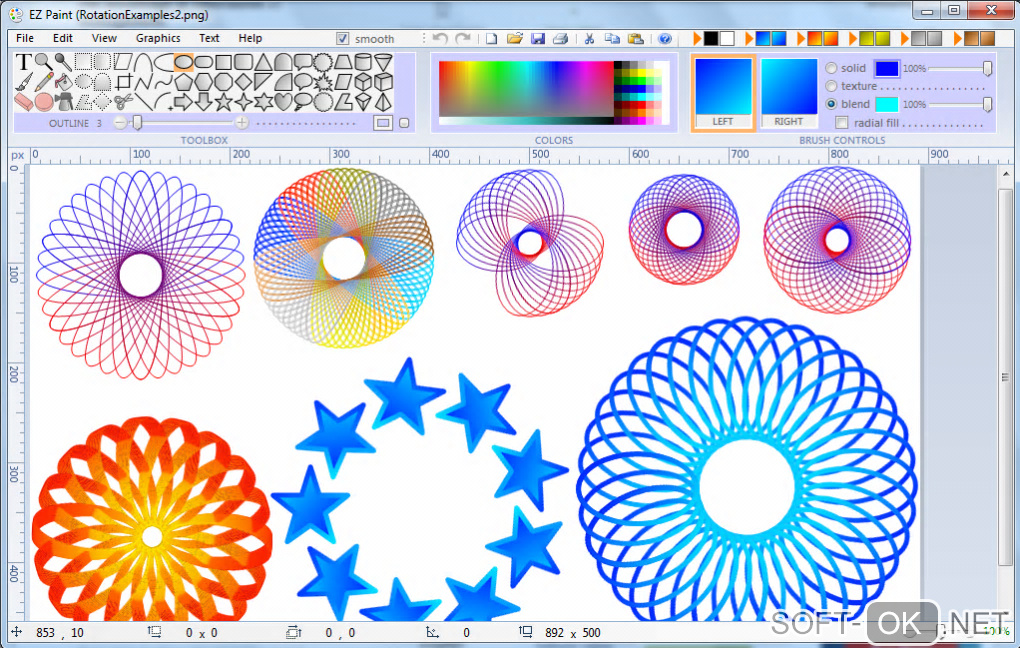Viewport: 1020px width, 648px height.
Task: Choose the crop tool
Action: tap(124, 83)
